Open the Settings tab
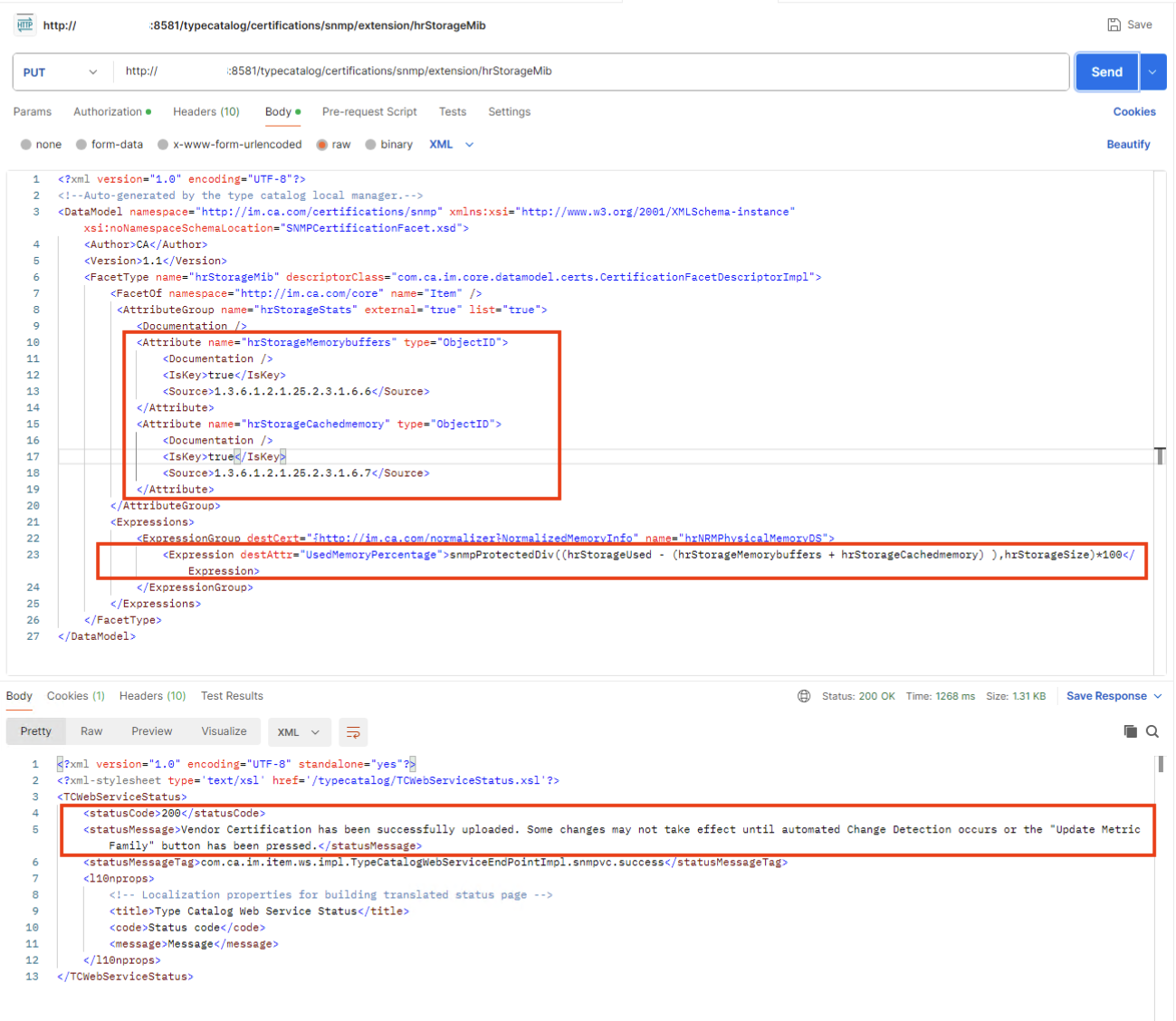This screenshot has height=1021, width=1176. (x=510, y=112)
